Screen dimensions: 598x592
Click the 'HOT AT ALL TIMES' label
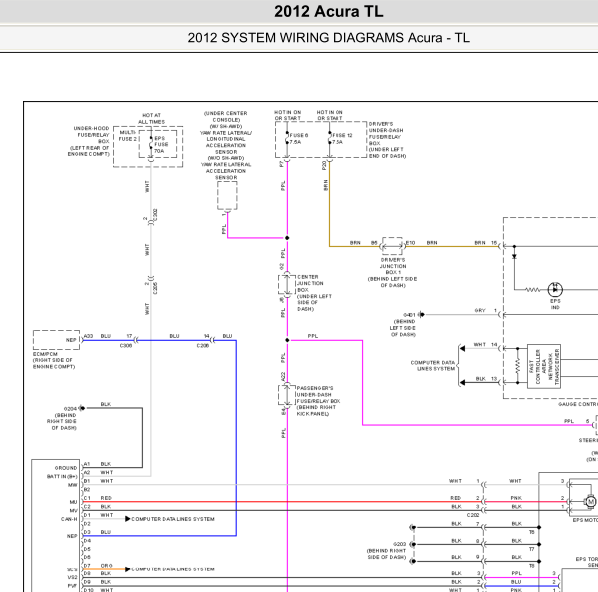pyautogui.click(x=151, y=118)
